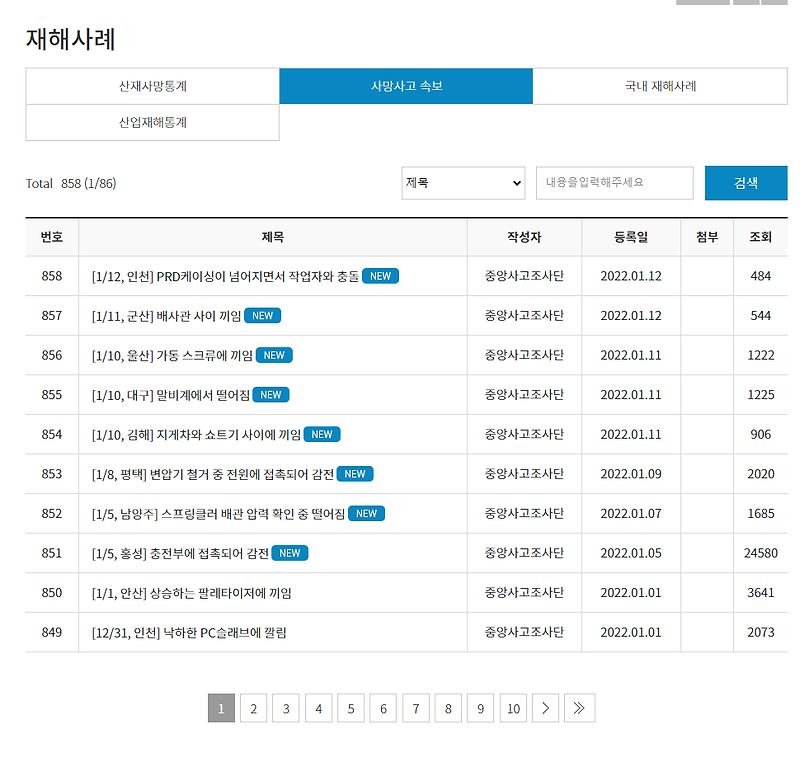Open post 854 지게차와 쇼트기 사이에 끼임
The image size is (800, 762).
click(196, 435)
